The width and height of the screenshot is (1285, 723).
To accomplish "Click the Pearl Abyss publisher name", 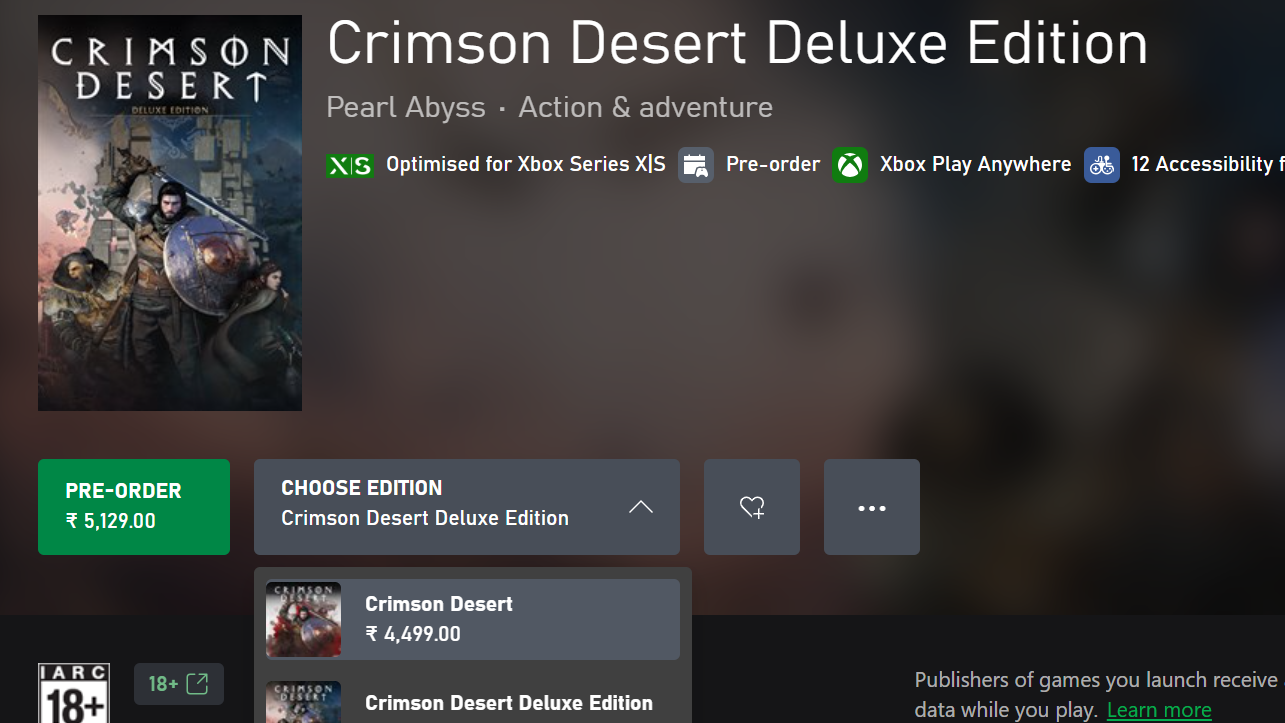I will (406, 107).
